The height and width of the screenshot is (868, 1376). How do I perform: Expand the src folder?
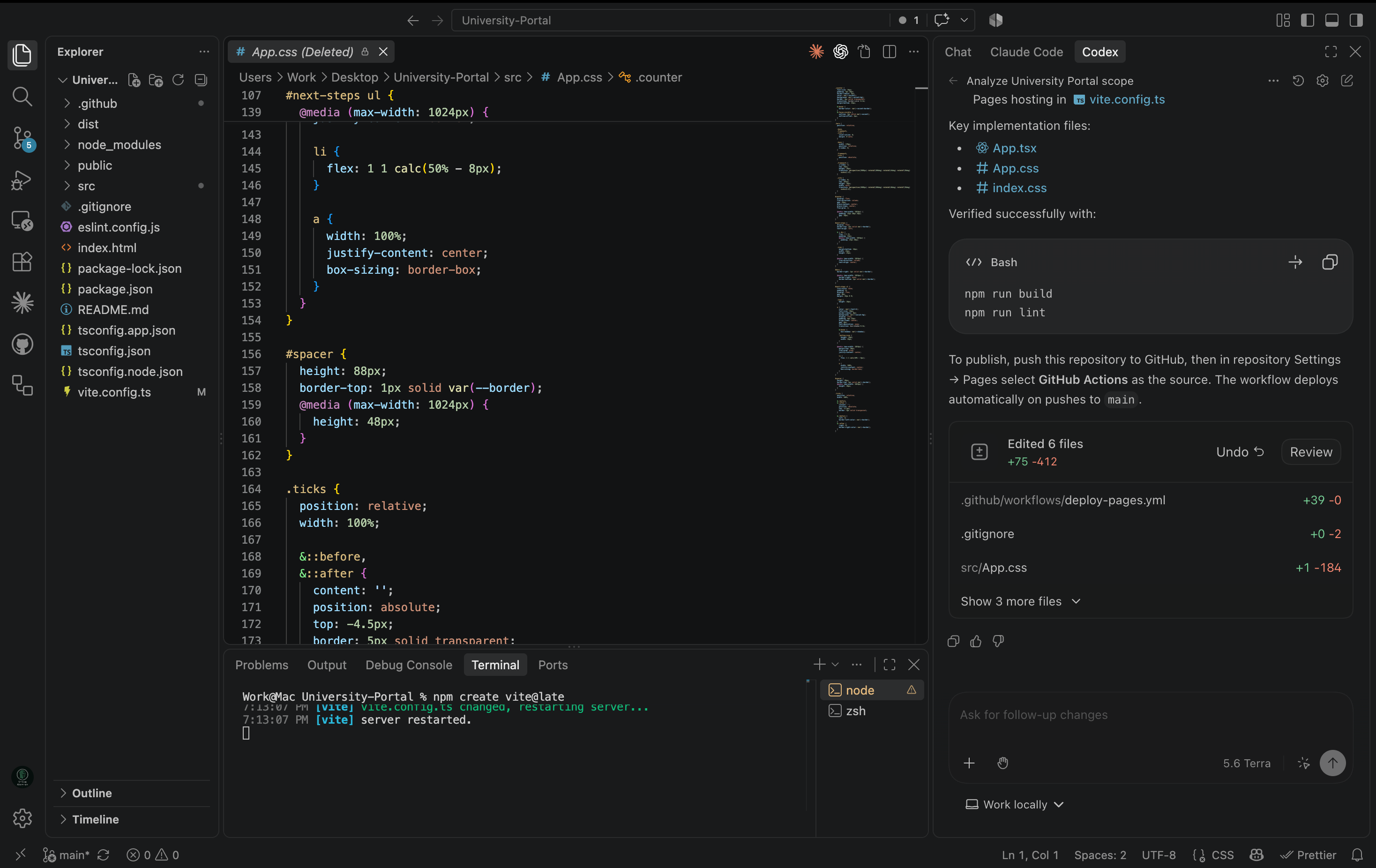click(x=133, y=186)
